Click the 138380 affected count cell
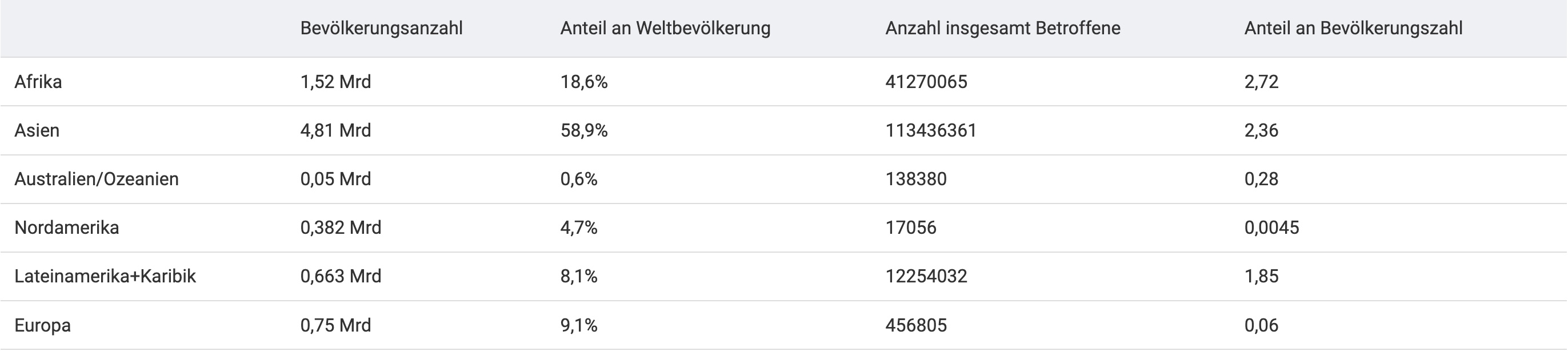 tap(916, 179)
